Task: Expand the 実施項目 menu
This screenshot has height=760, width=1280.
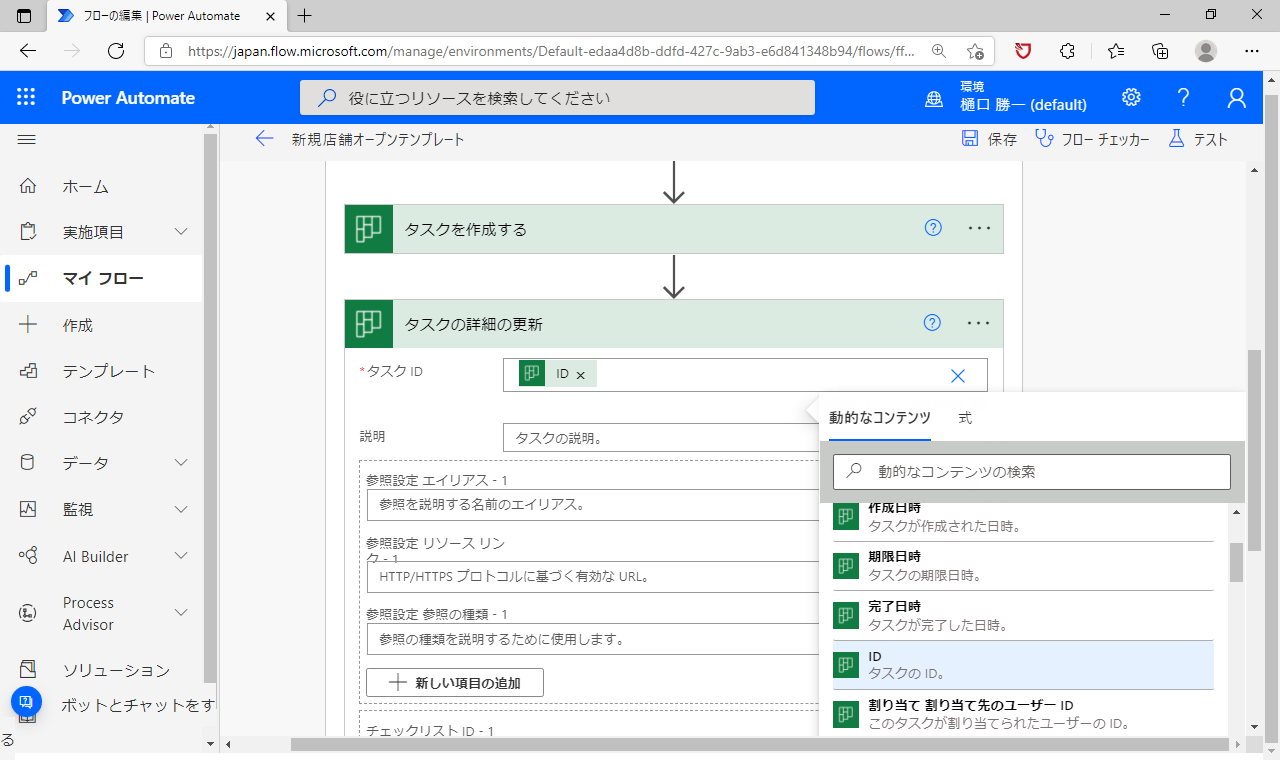Action: (x=181, y=232)
